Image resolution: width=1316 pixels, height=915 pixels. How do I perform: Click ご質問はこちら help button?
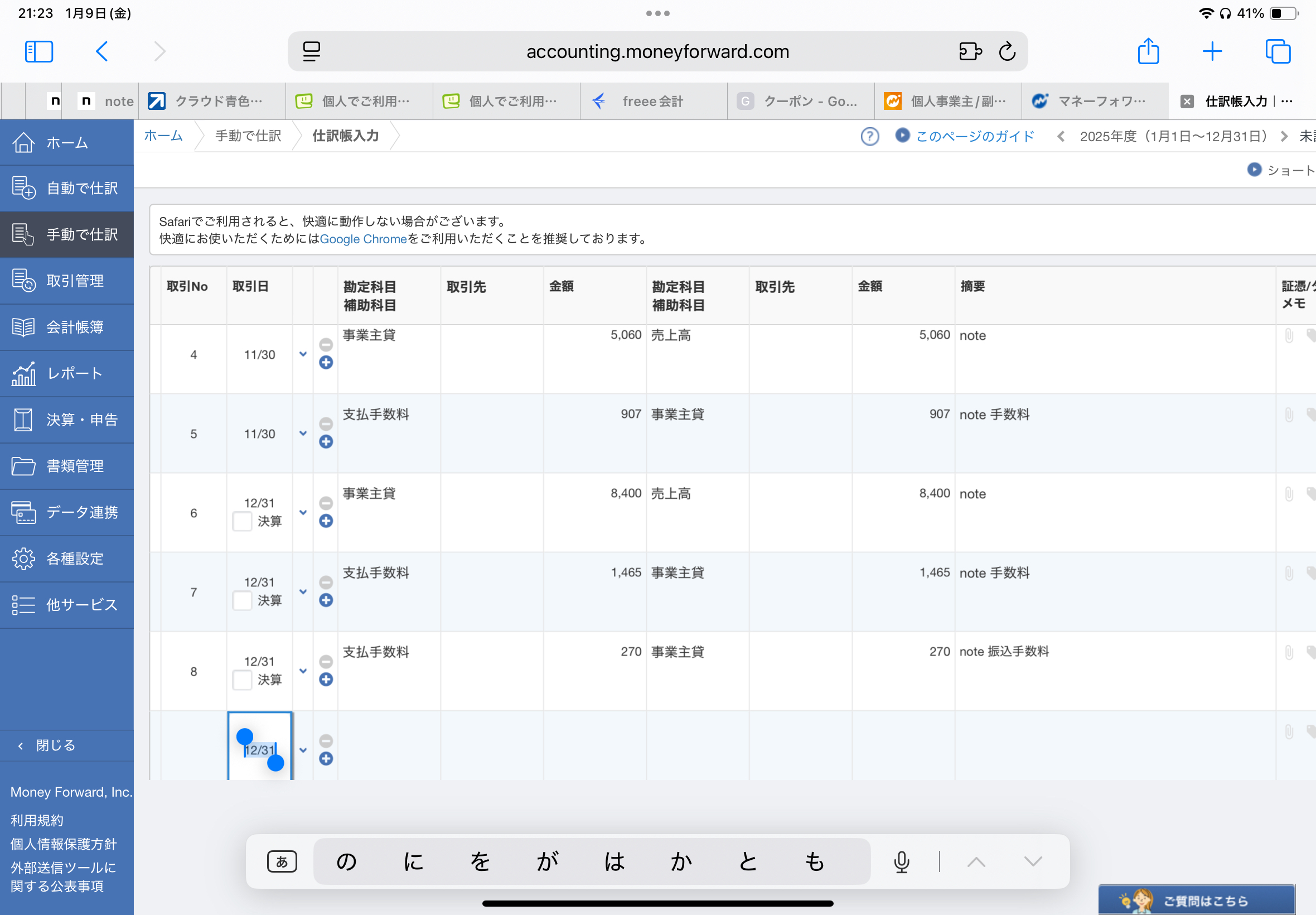1196,900
